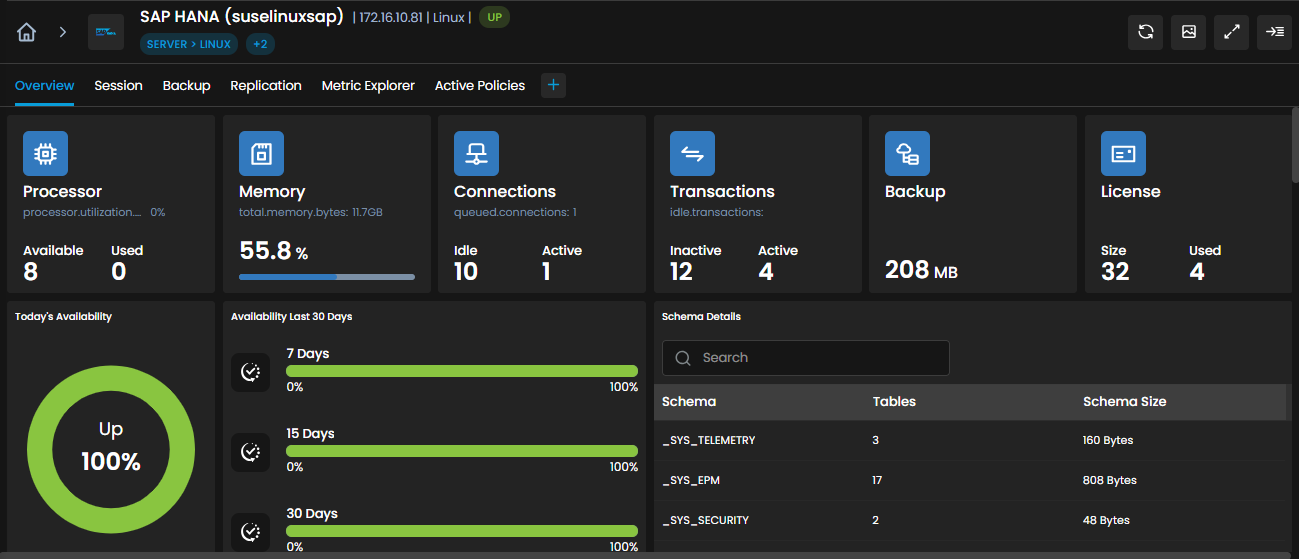Click the Backup cloud icon
This screenshot has width=1299, height=559.
pos(907,154)
